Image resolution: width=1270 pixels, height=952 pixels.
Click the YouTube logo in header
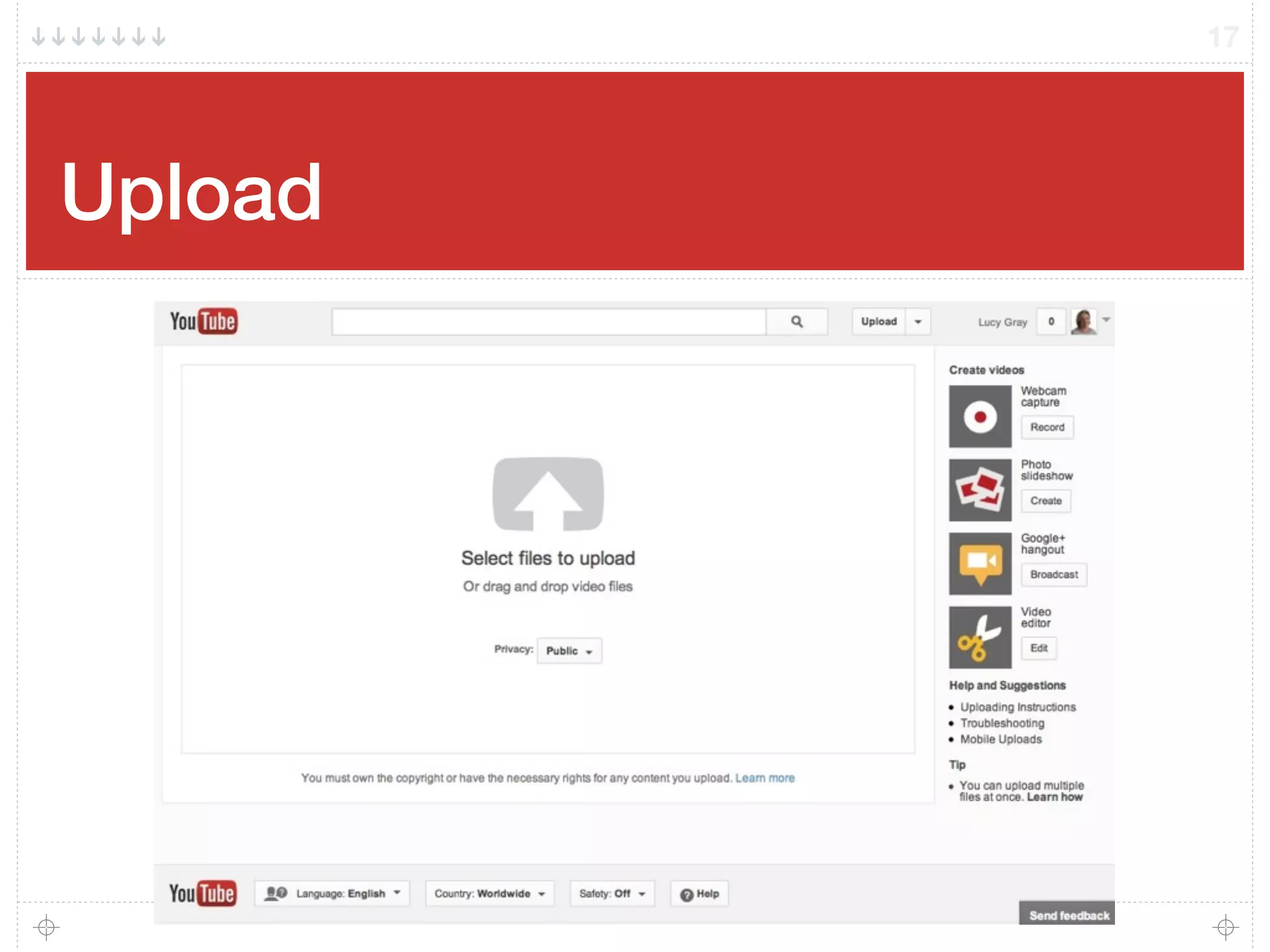point(203,321)
